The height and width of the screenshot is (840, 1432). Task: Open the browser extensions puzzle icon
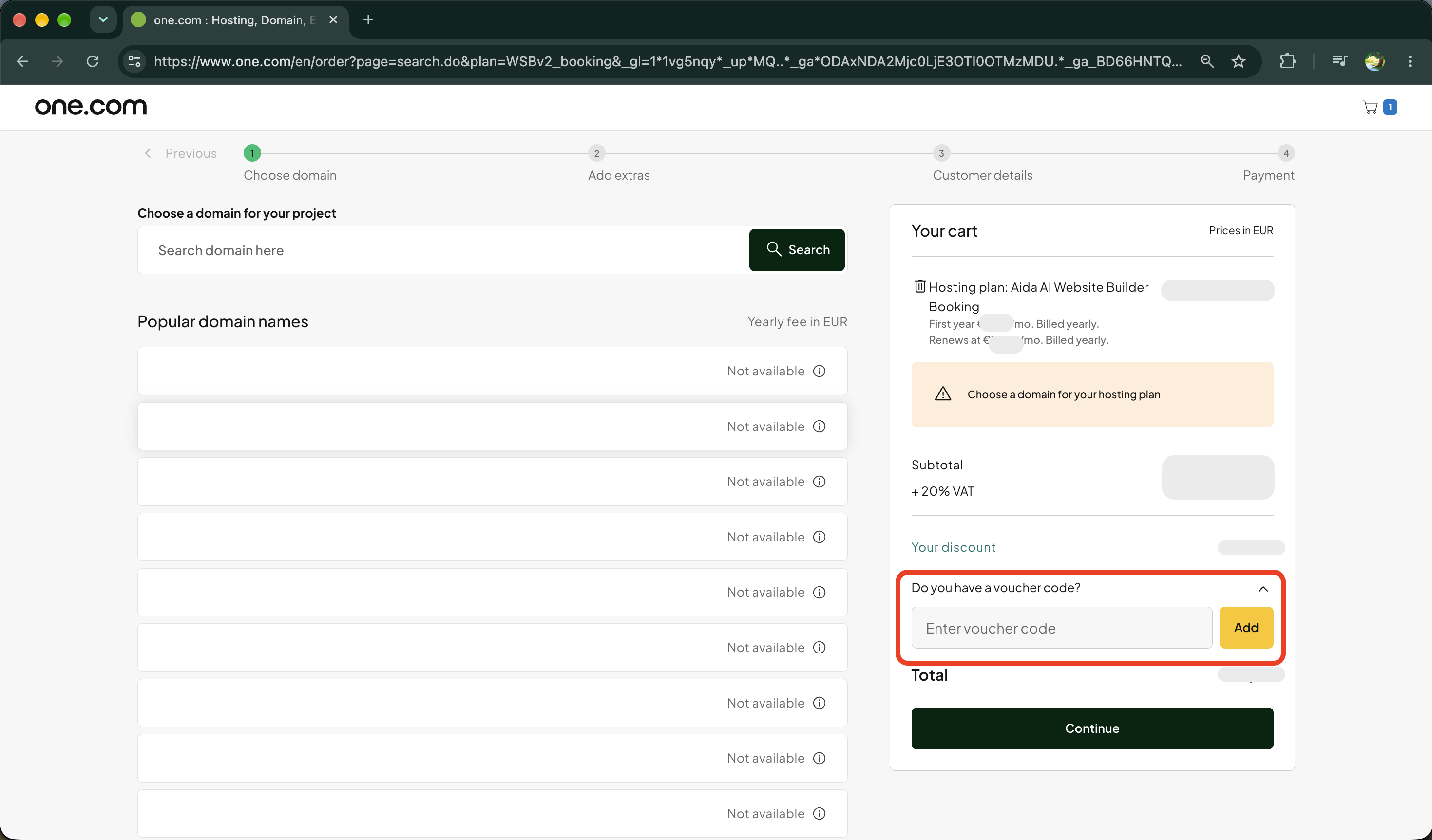point(1288,61)
